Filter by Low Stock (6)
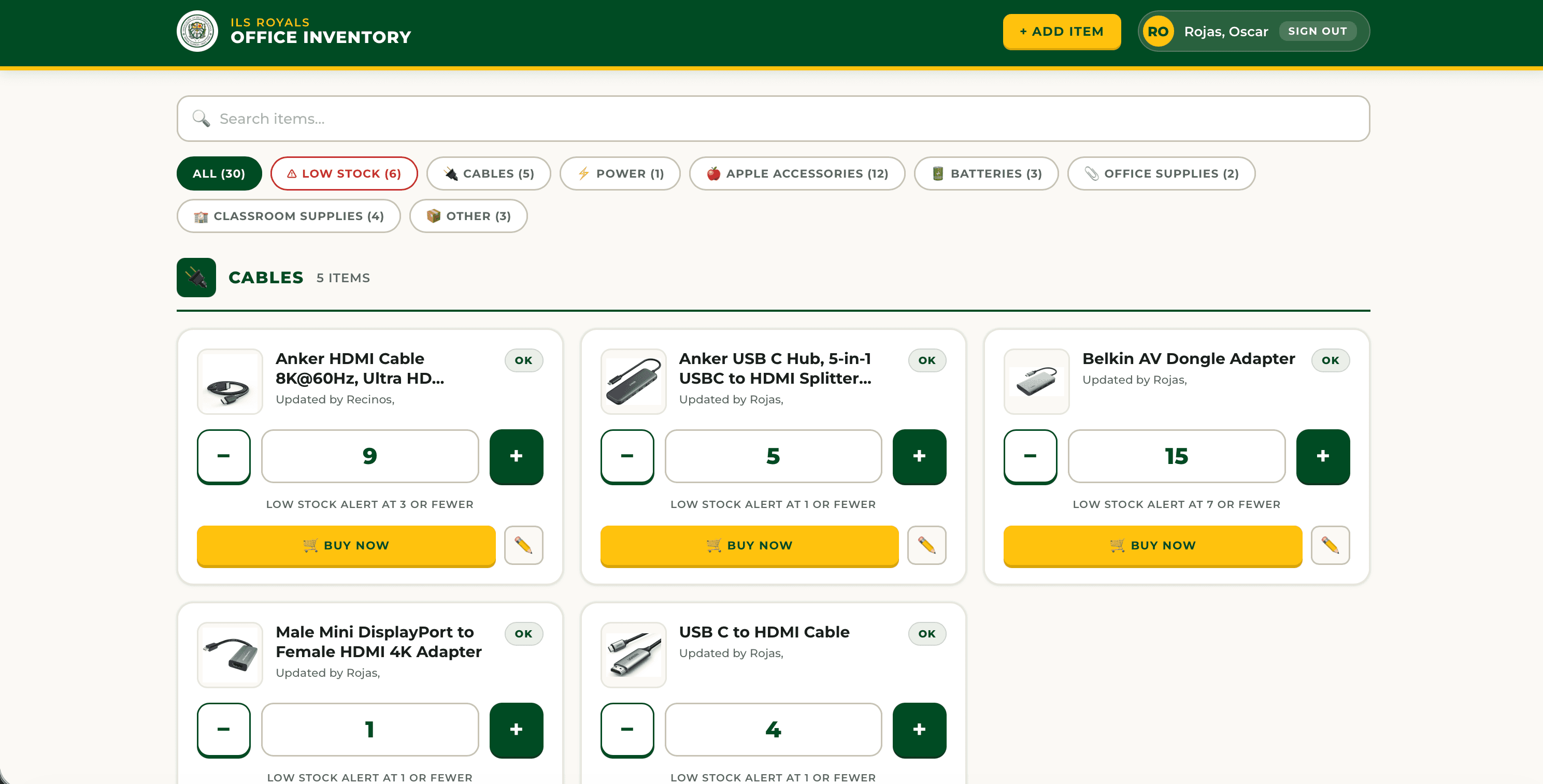Viewport: 1543px width, 784px height. pyautogui.click(x=344, y=173)
